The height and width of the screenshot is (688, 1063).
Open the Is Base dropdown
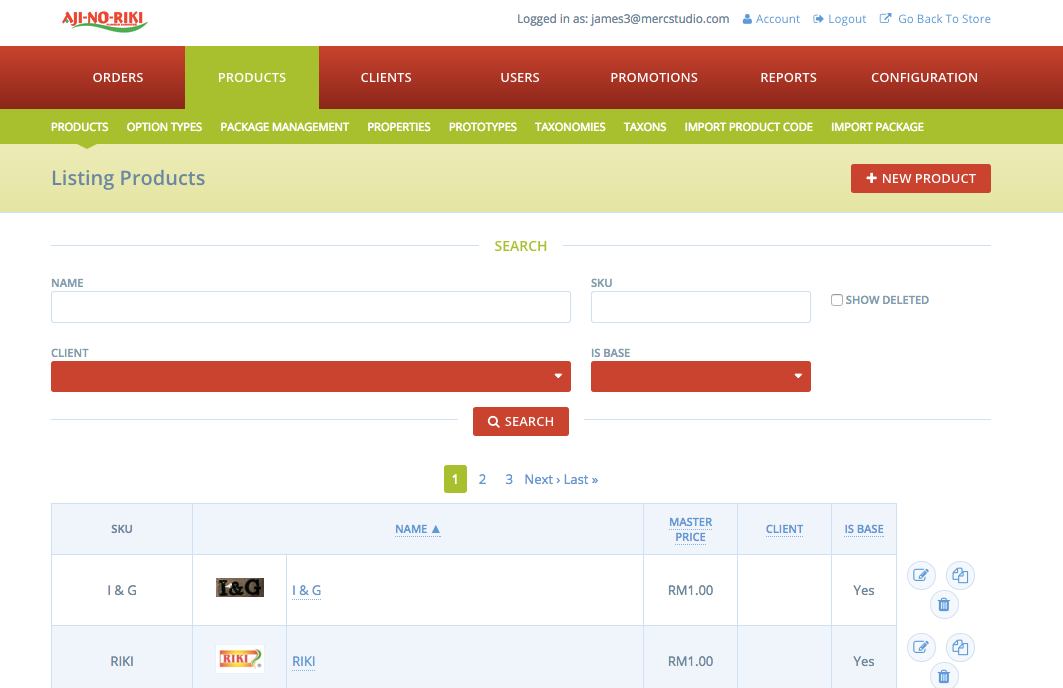click(x=700, y=376)
